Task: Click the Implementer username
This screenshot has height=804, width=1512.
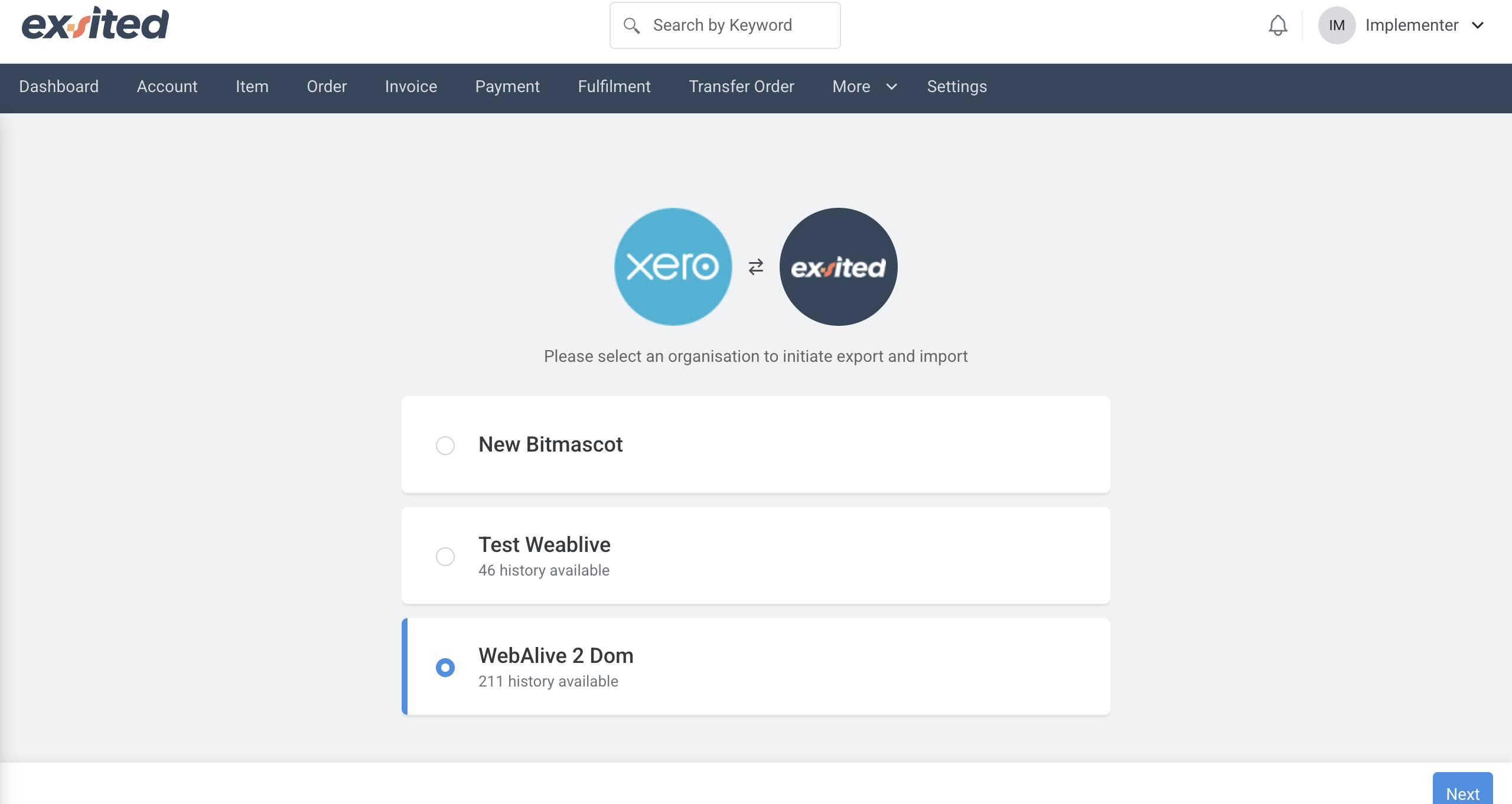Action: click(x=1412, y=25)
